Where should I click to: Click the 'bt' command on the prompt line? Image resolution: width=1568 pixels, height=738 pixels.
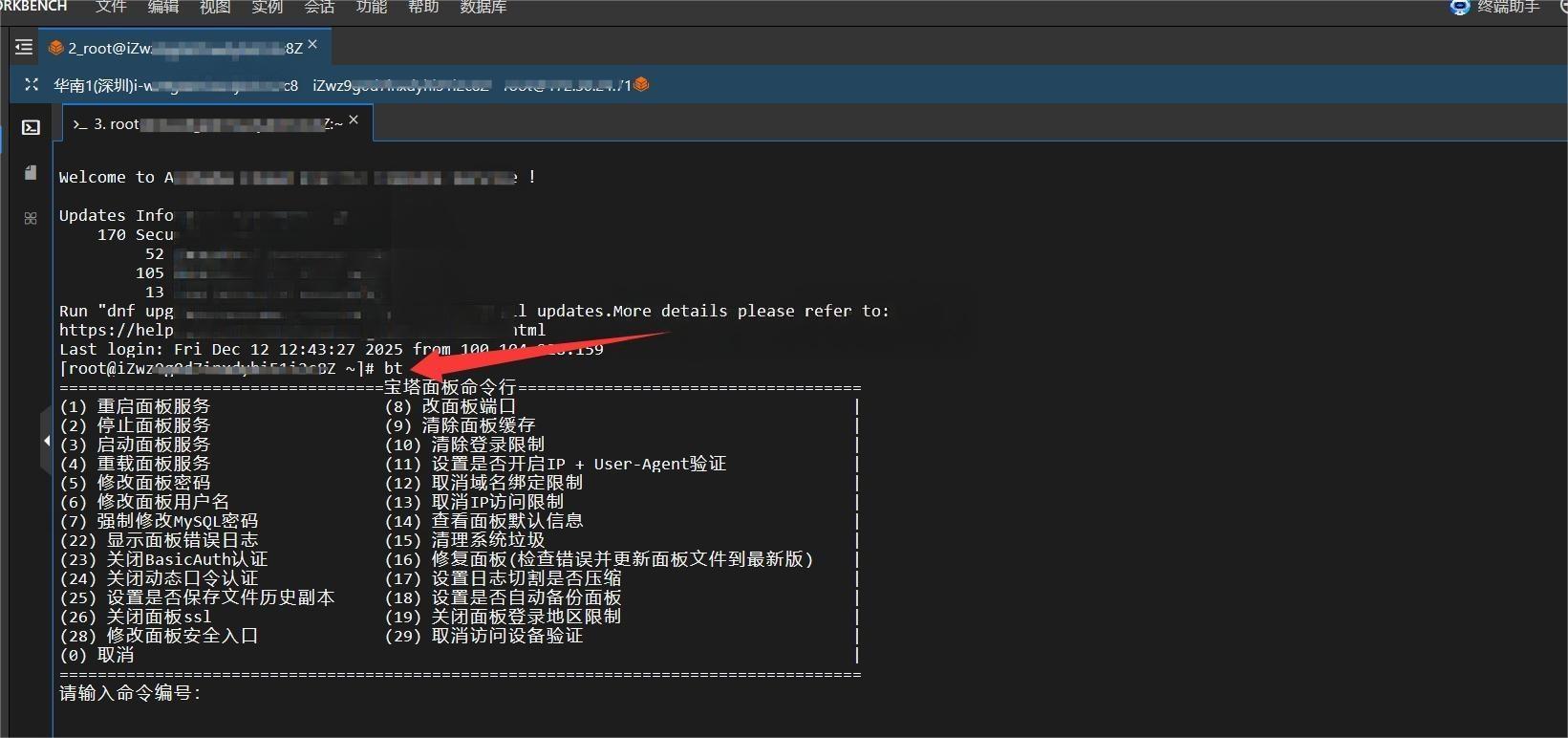[x=393, y=368]
